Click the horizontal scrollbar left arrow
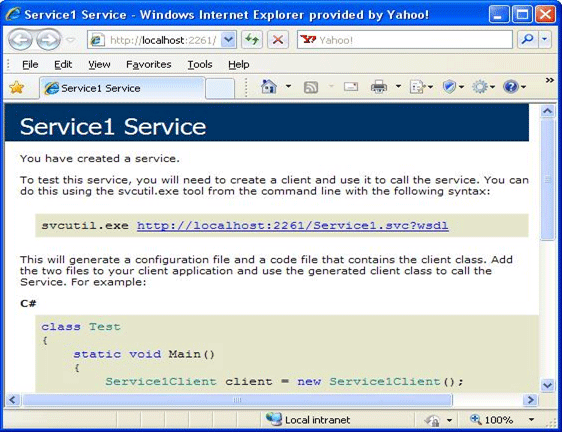The height and width of the screenshot is (432, 562). click(13, 400)
